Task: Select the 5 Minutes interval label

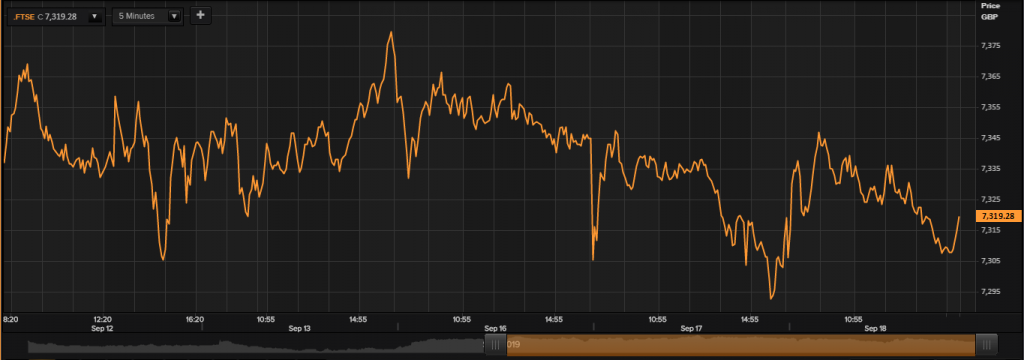Action: (136, 16)
